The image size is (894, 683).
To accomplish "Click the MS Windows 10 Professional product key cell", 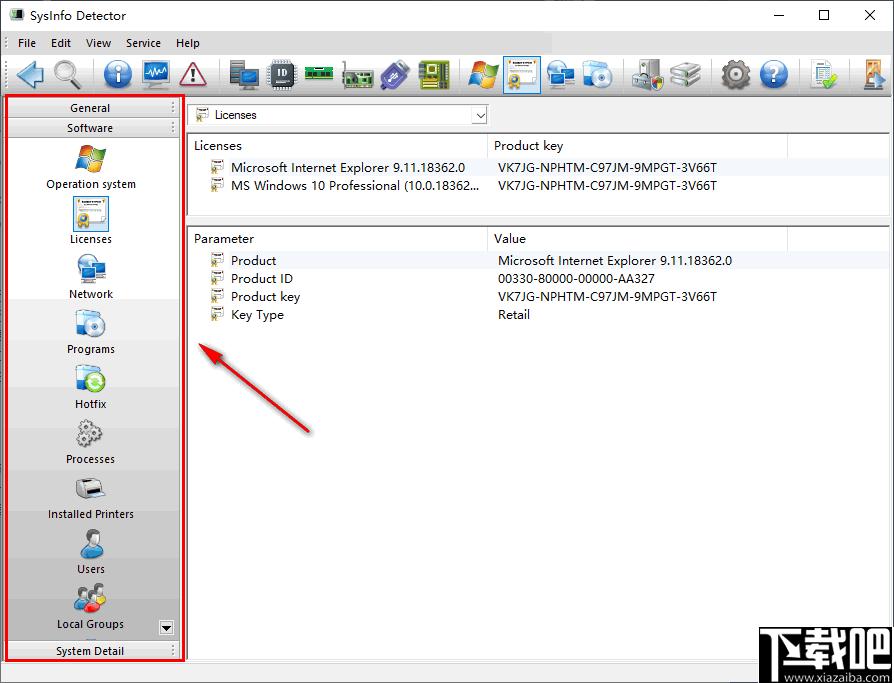I will tap(607, 186).
